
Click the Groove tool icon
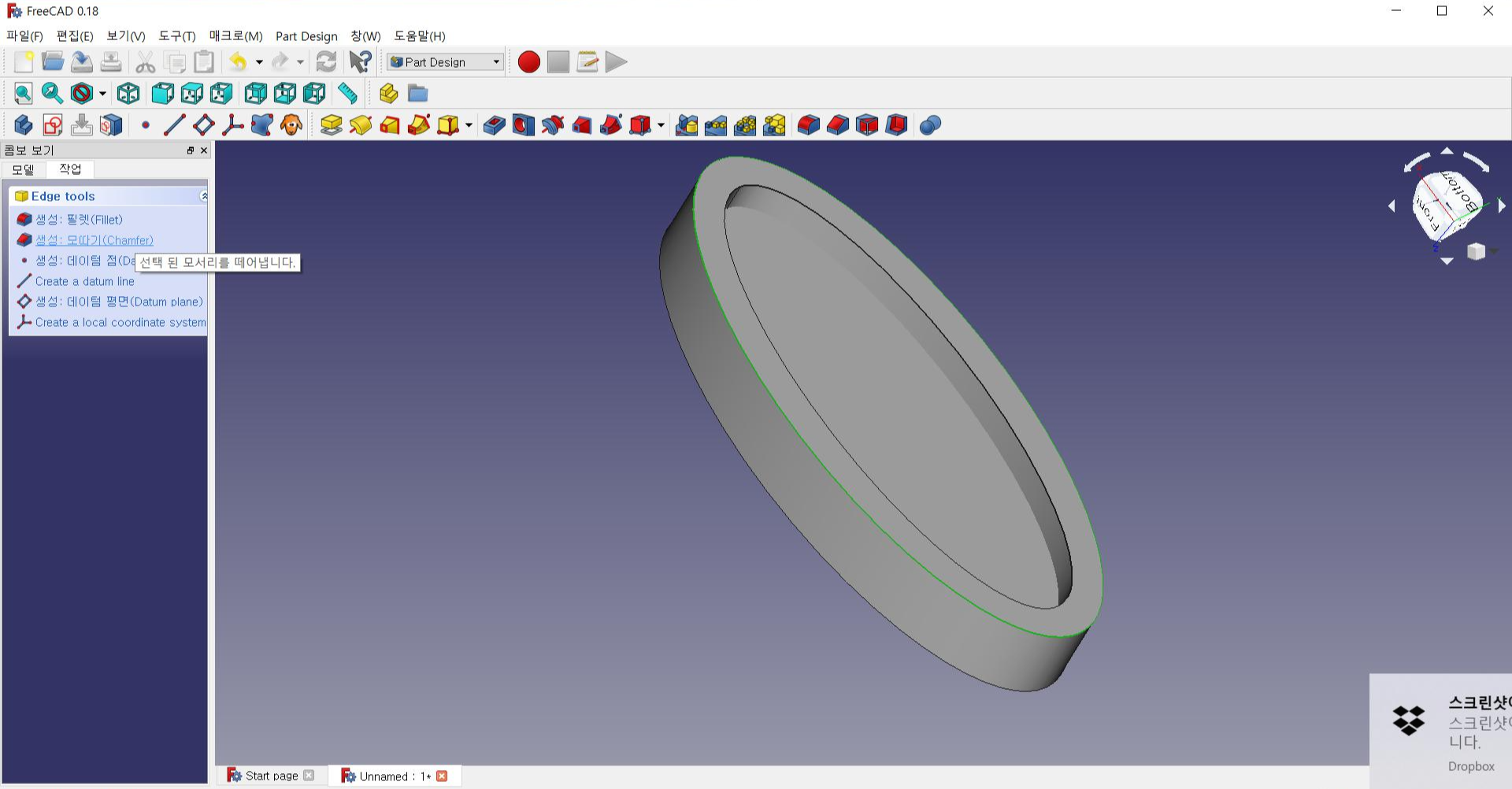552,124
